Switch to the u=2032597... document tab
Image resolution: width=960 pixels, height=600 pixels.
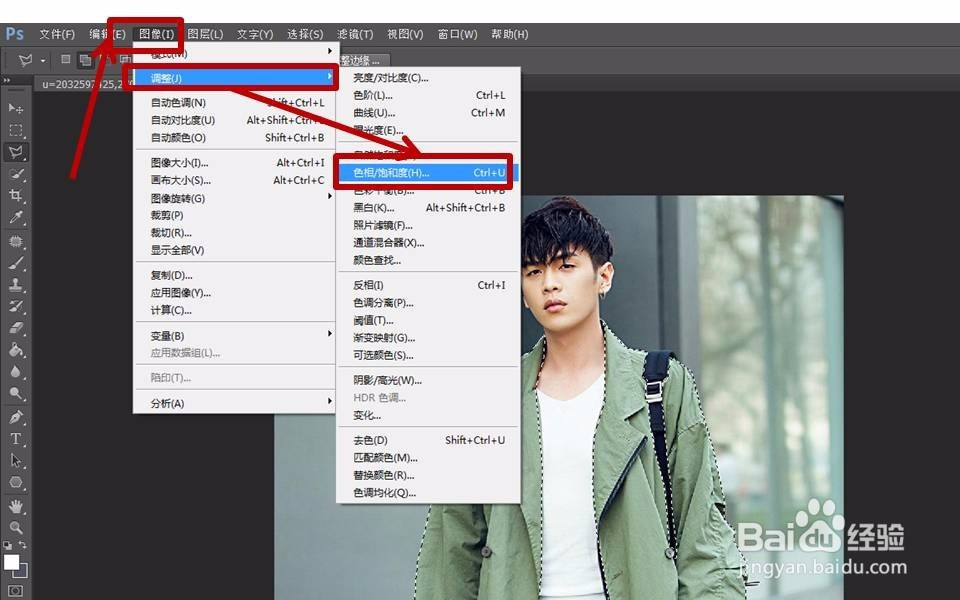tap(83, 84)
